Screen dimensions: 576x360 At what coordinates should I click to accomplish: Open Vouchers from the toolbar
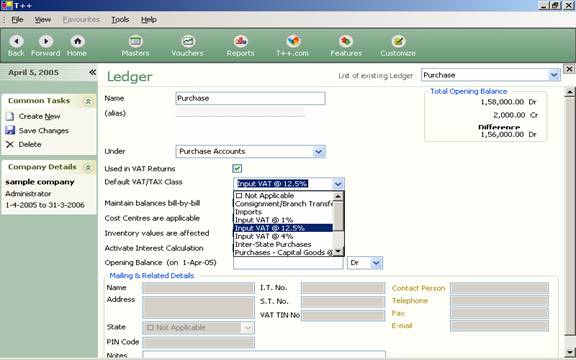188,41
